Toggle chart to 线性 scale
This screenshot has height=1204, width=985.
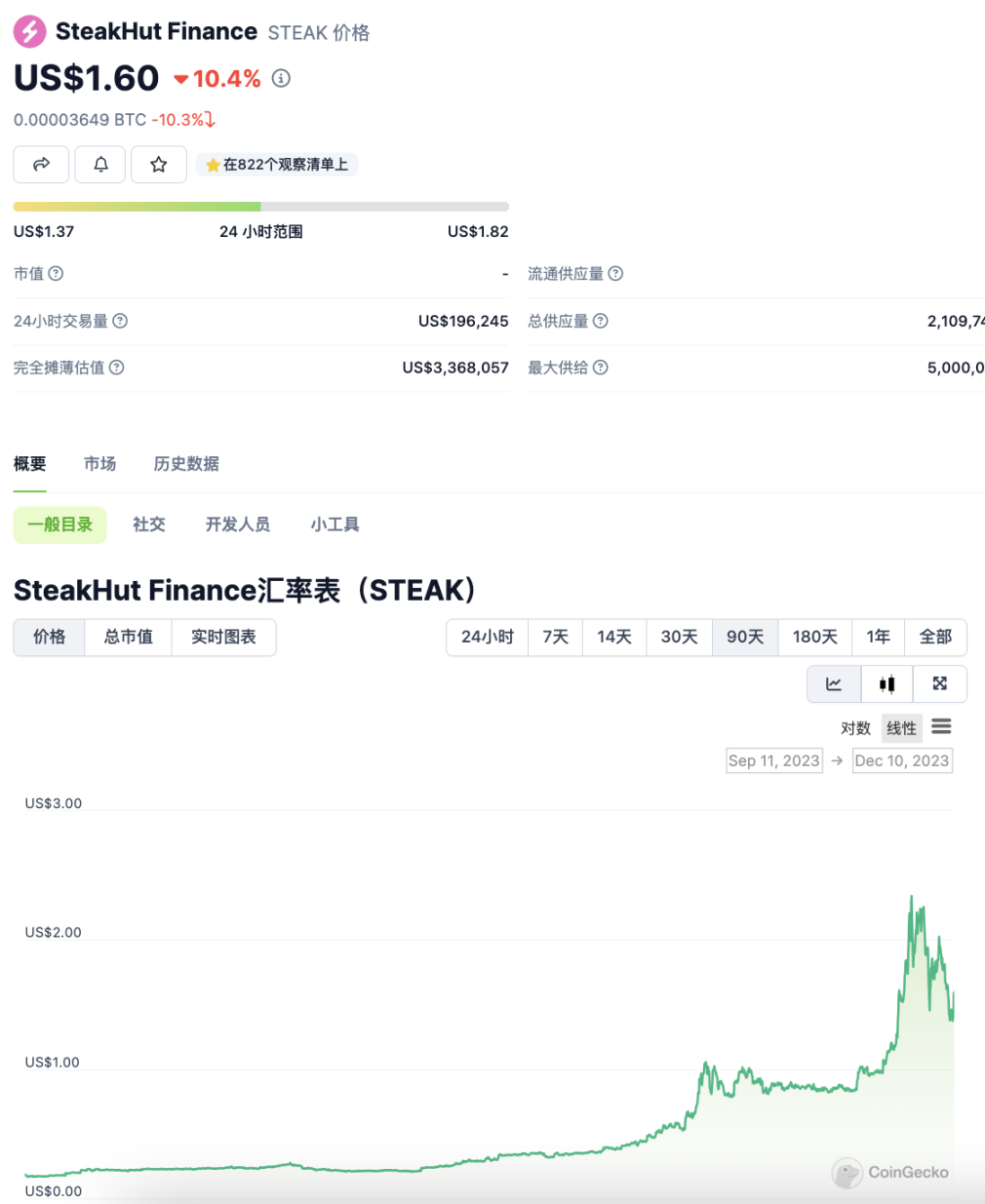tap(901, 728)
